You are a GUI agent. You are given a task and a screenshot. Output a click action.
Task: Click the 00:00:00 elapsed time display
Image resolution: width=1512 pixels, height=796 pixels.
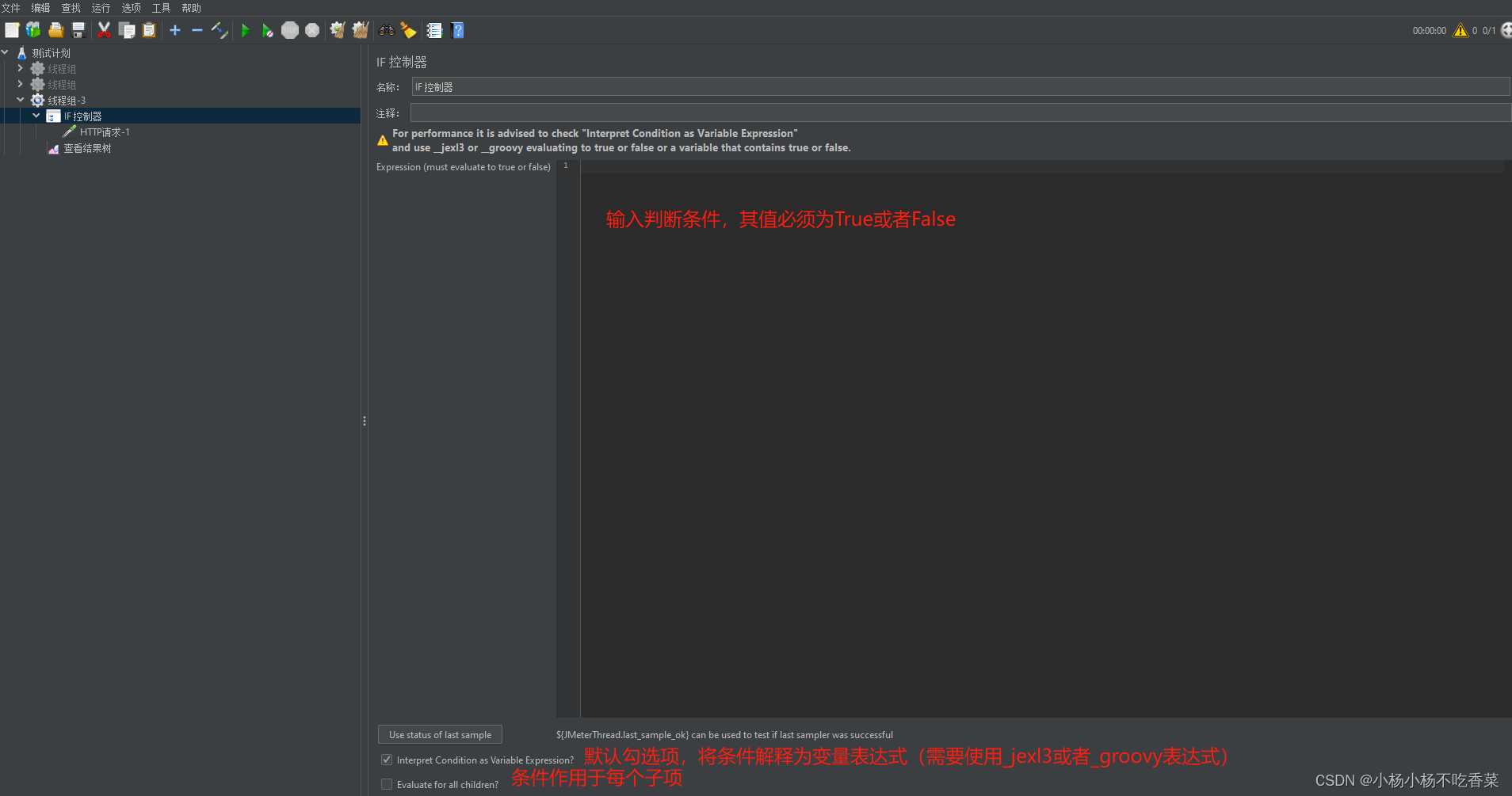point(1430,31)
